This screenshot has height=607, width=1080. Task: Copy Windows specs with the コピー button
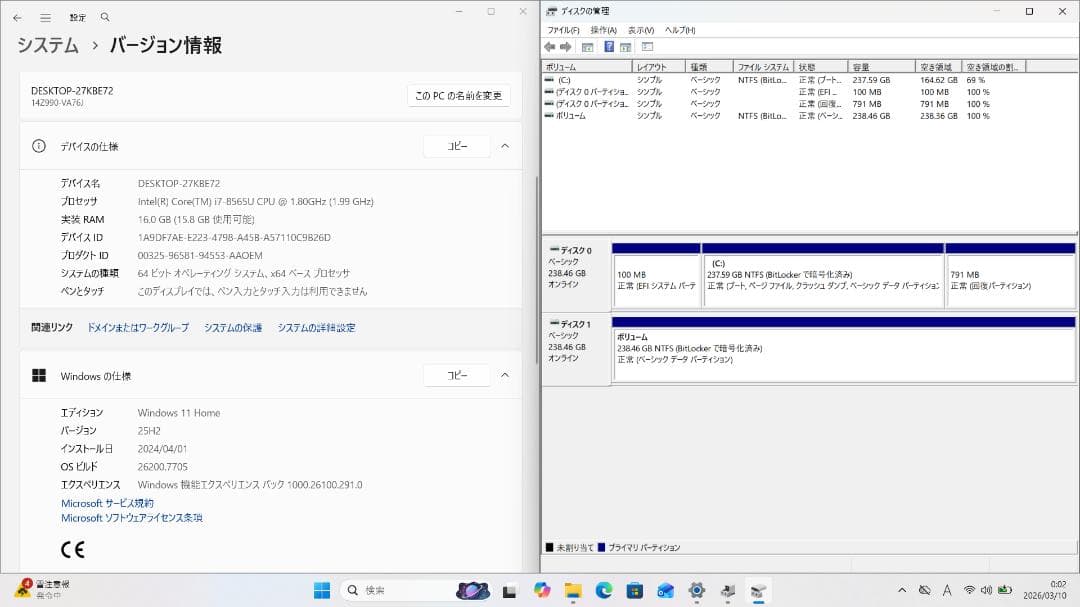pyautogui.click(x=457, y=375)
